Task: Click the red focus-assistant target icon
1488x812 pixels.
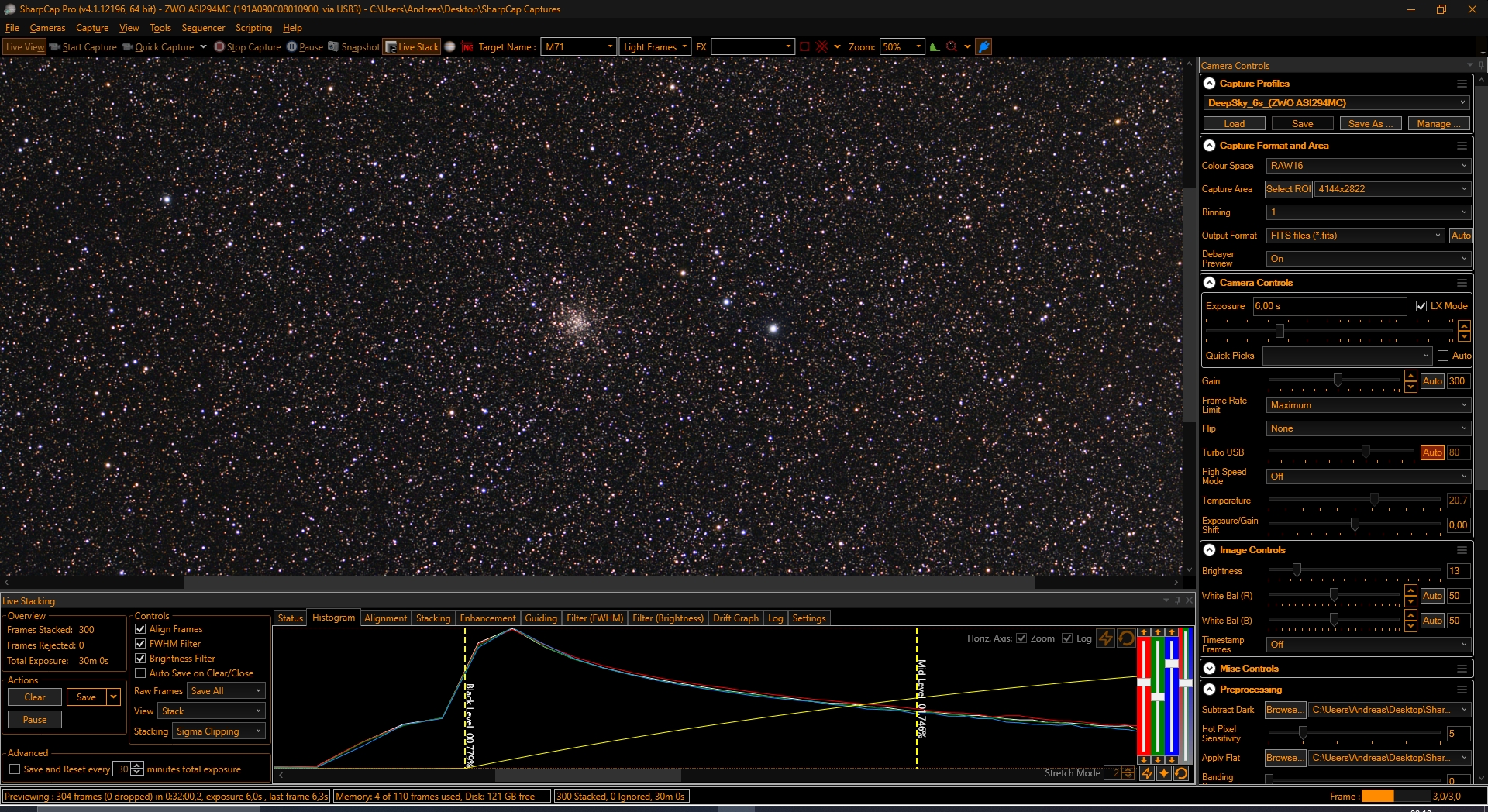Action: [x=952, y=46]
